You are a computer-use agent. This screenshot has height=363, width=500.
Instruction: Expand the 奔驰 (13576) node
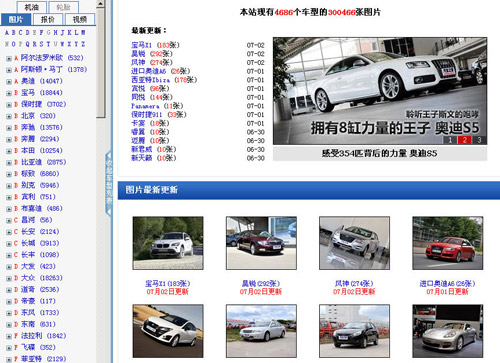[9, 128]
